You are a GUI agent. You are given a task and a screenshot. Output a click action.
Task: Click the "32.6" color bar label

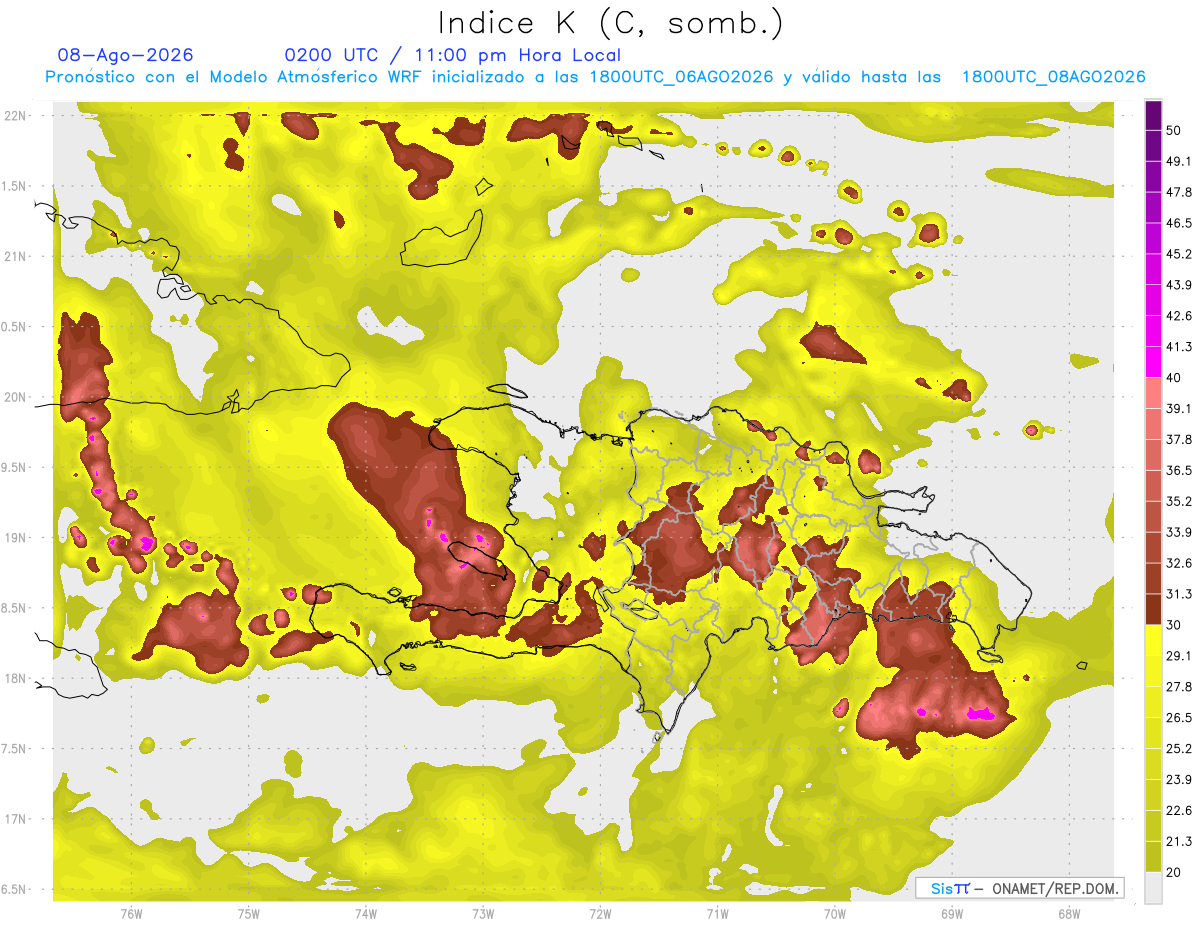[x=1179, y=563]
